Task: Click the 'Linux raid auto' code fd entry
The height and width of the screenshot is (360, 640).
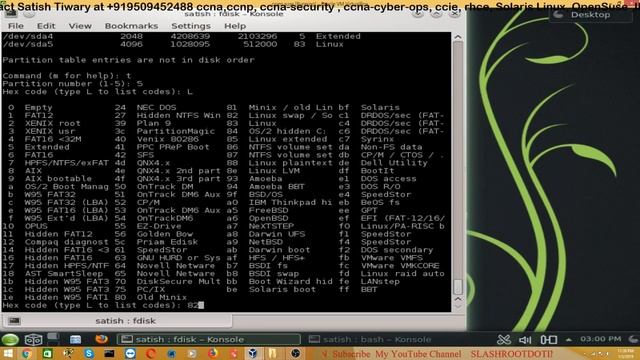Action: pos(392,273)
